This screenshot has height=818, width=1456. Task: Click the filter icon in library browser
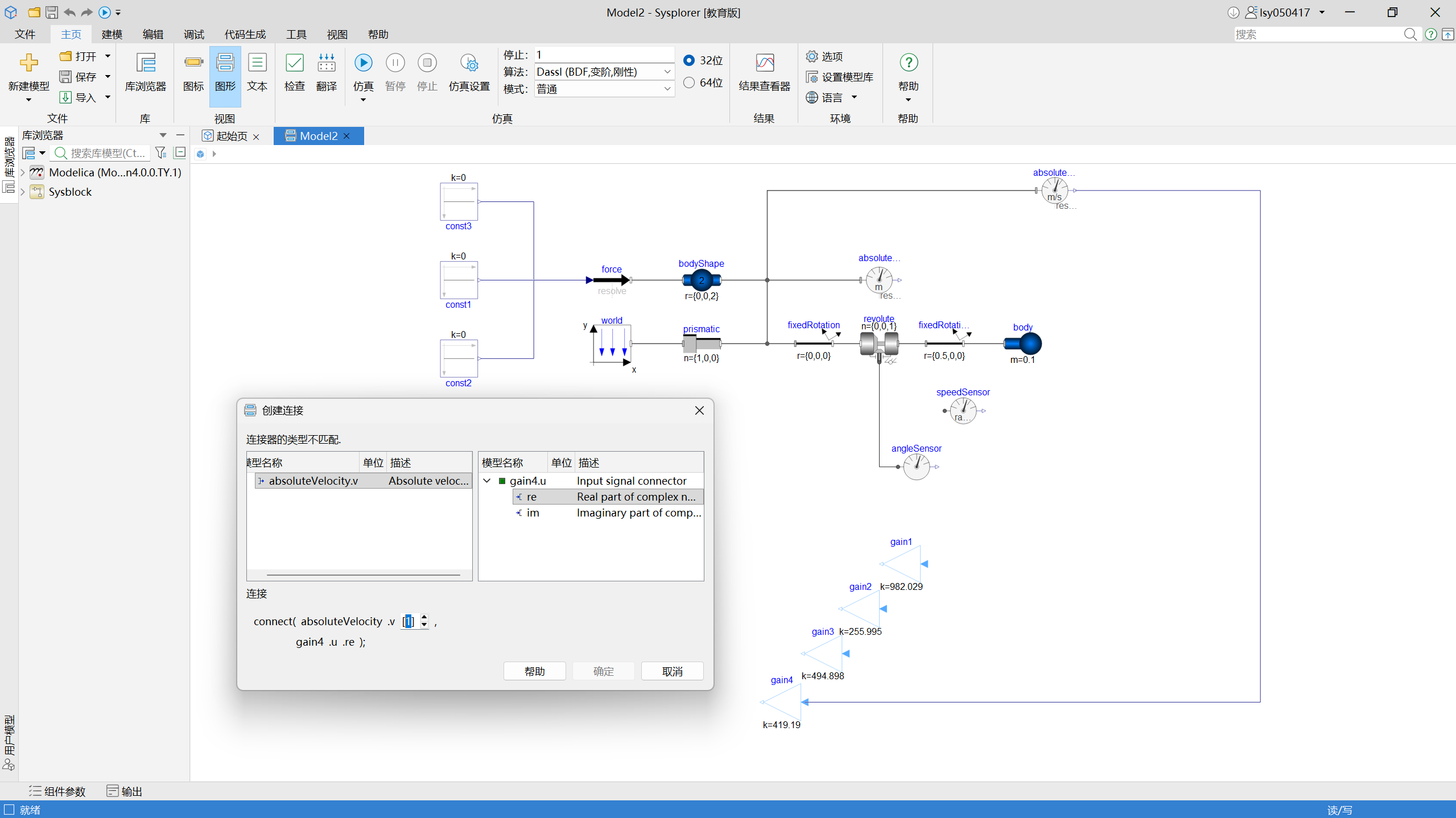pyautogui.click(x=161, y=152)
